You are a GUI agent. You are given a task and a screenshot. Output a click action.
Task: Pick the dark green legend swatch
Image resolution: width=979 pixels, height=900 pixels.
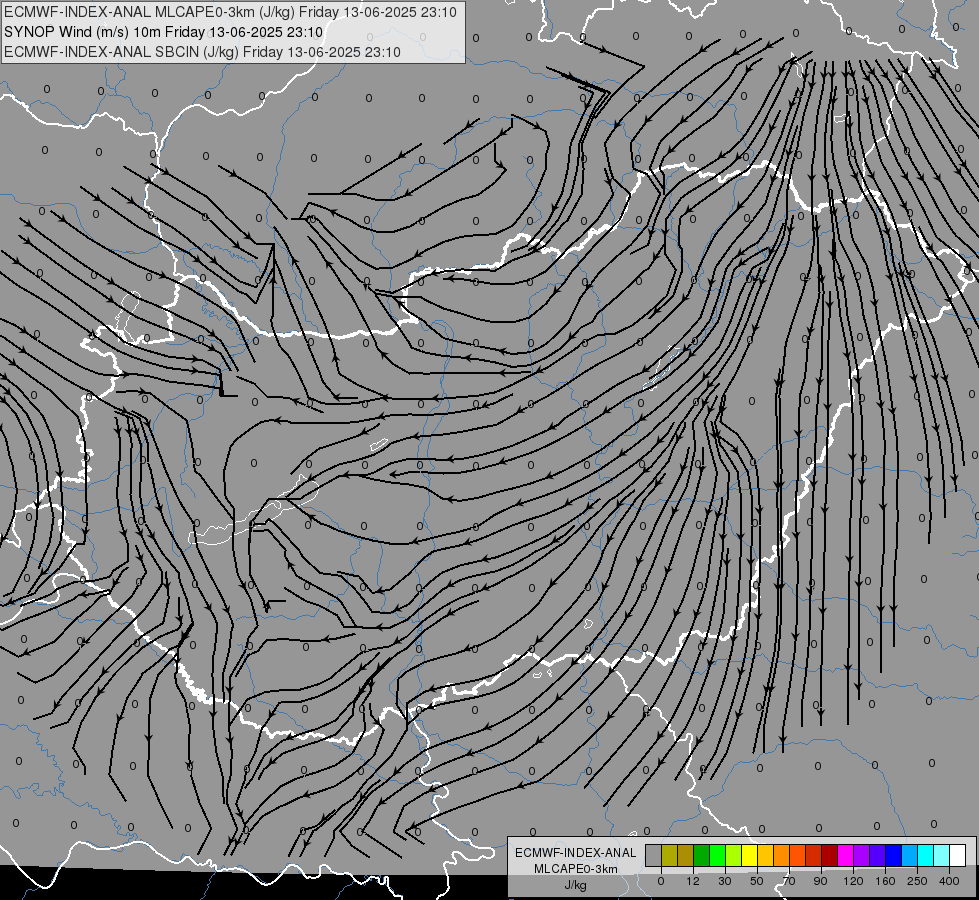[x=701, y=855]
